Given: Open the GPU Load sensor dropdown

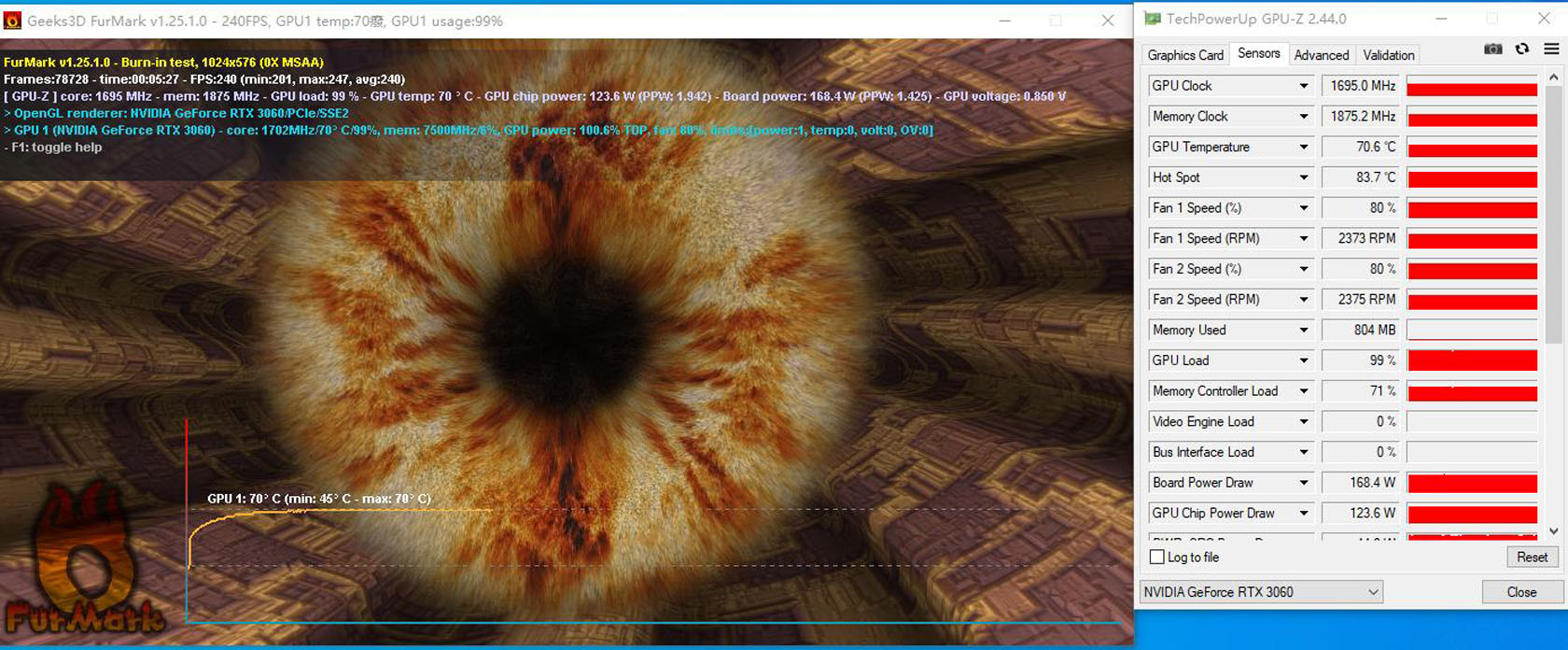Looking at the screenshot, I should click(x=1304, y=360).
